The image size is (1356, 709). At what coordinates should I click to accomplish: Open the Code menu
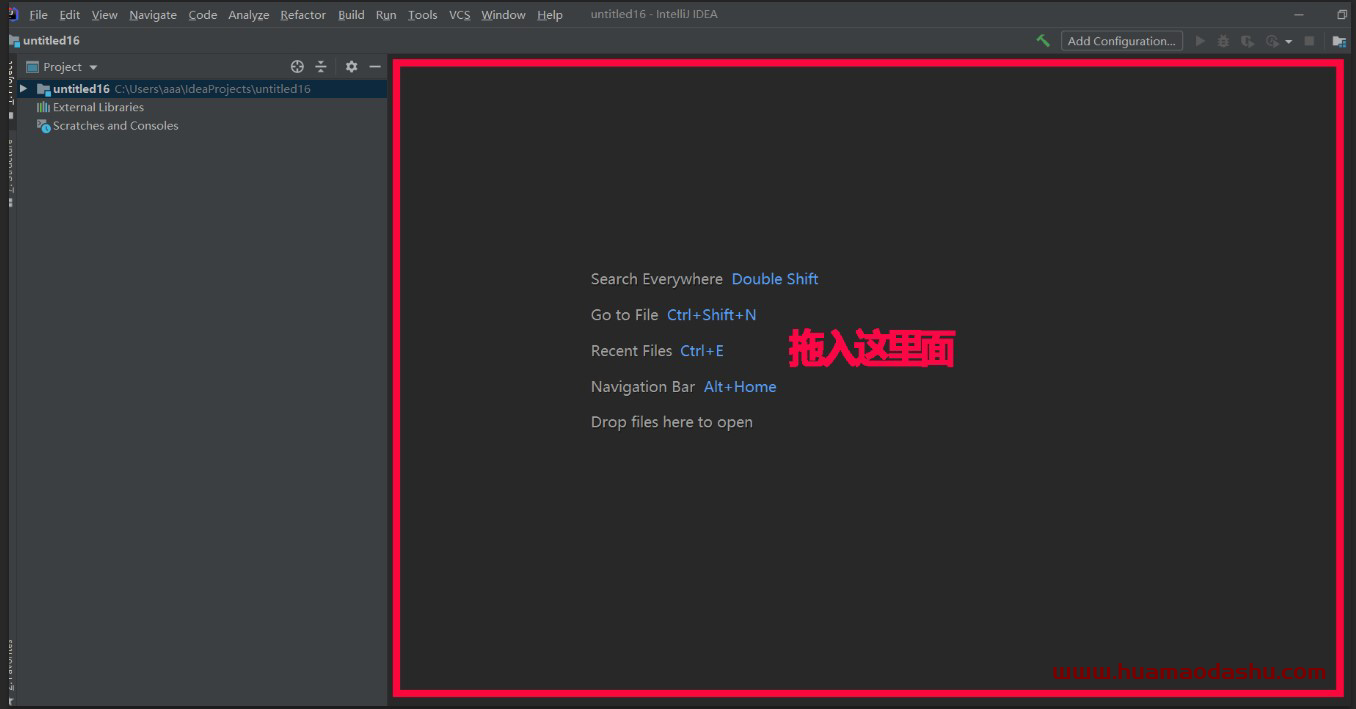pyautogui.click(x=203, y=15)
